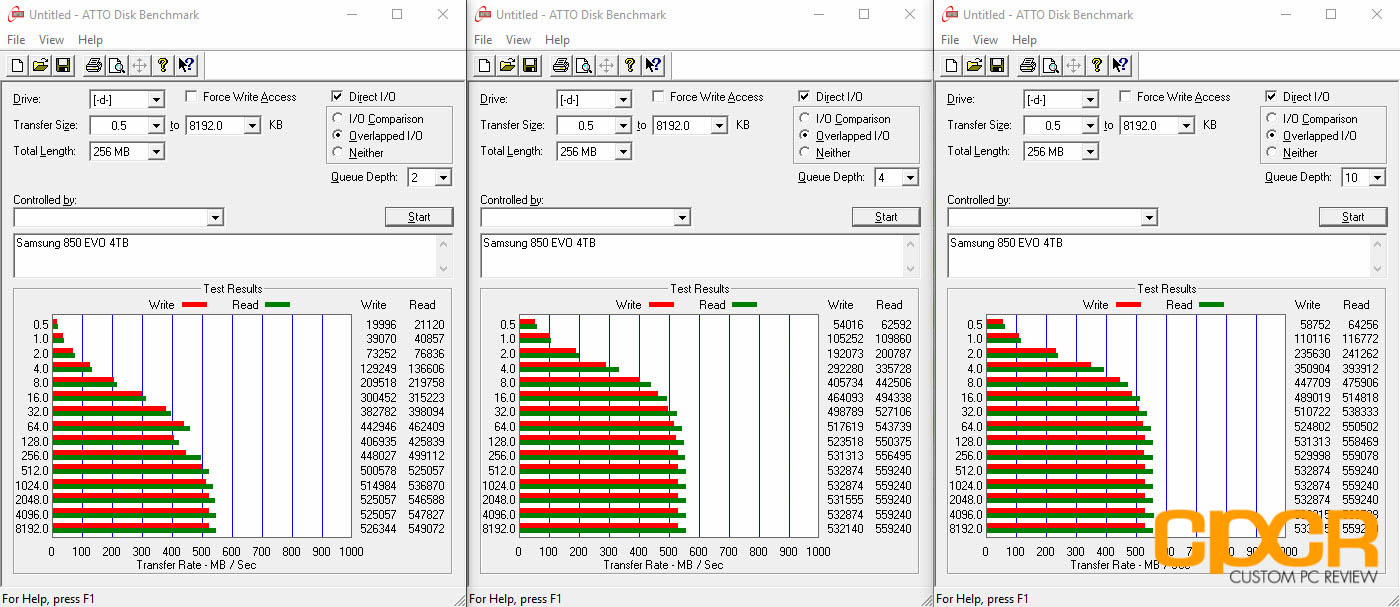Open the View menu in the left window

tap(51, 40)
